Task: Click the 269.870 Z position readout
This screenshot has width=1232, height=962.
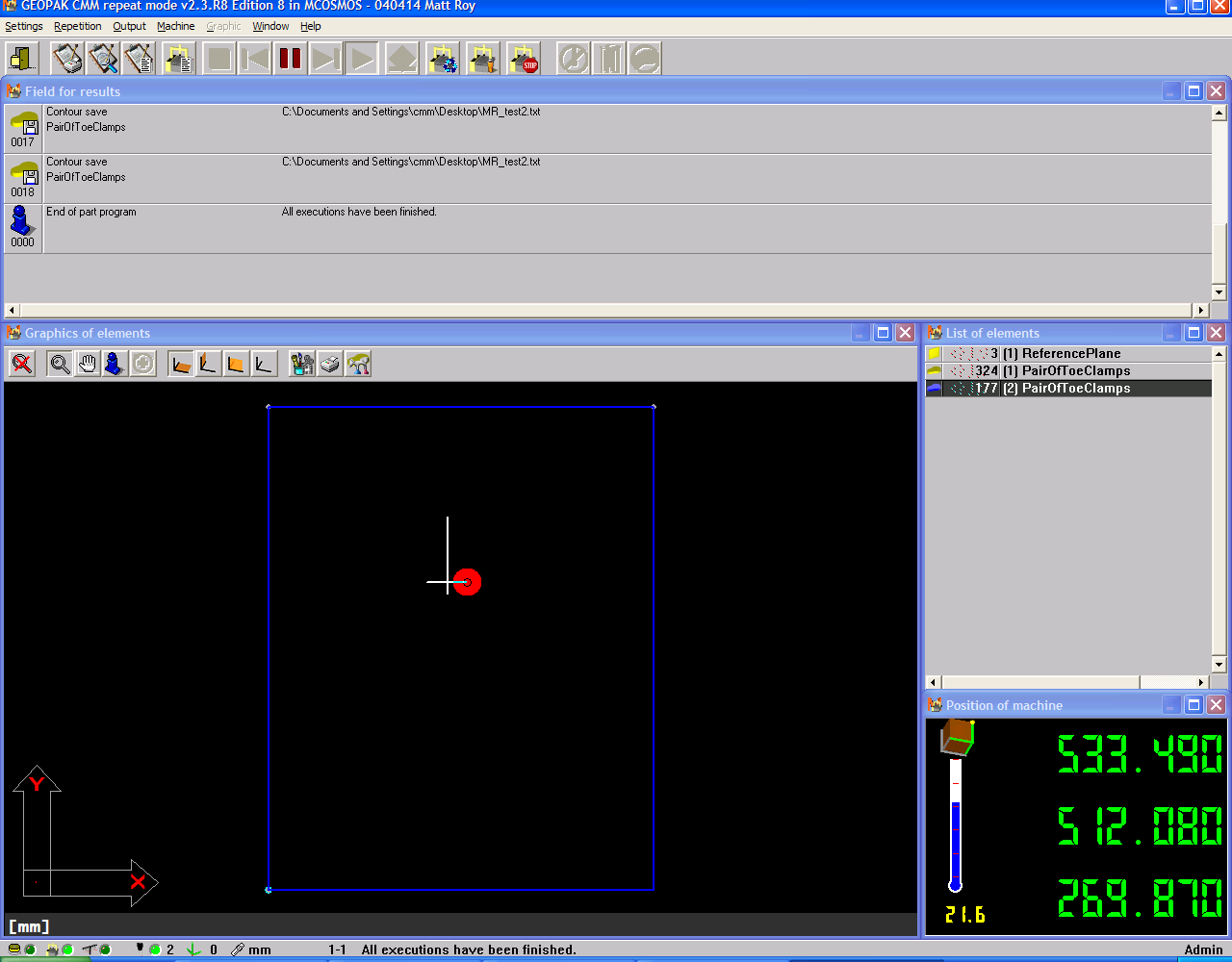Action: [1141, 899]
